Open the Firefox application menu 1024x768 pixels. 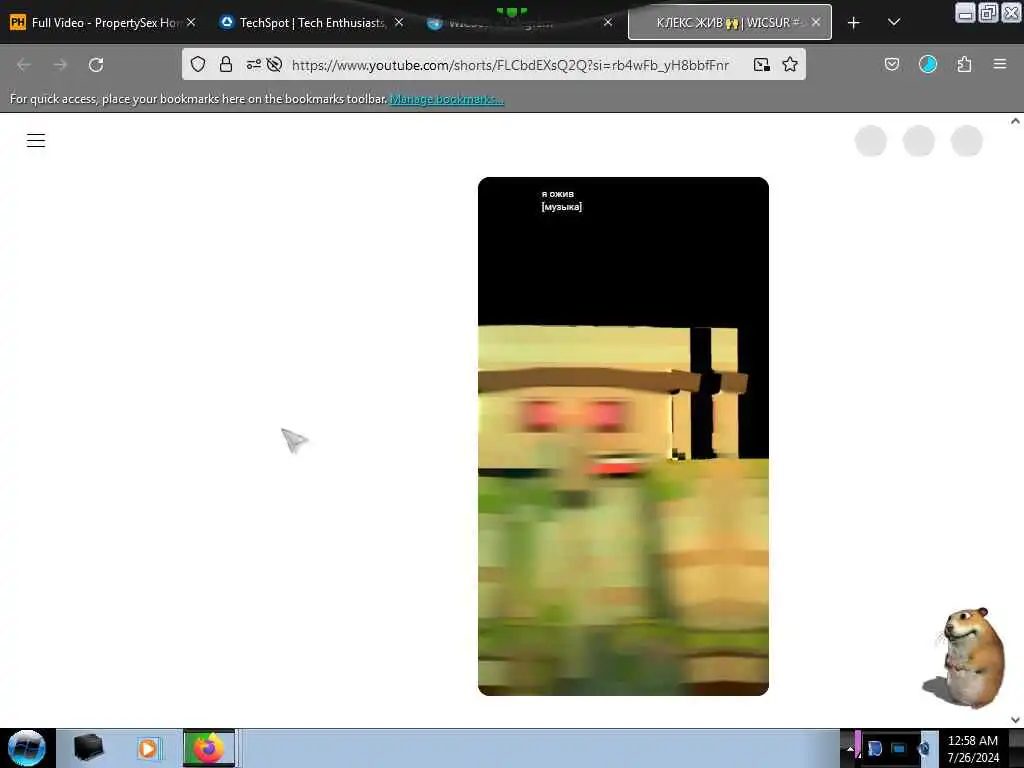(1000, 64)
